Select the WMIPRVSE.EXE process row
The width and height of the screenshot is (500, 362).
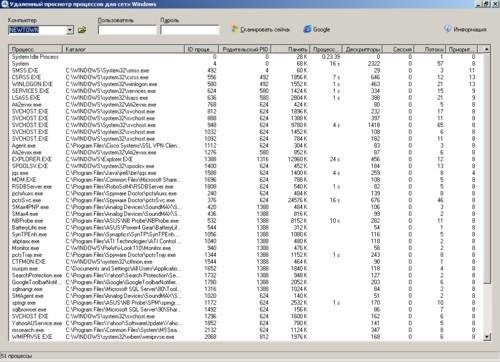[x=246, y=337]
